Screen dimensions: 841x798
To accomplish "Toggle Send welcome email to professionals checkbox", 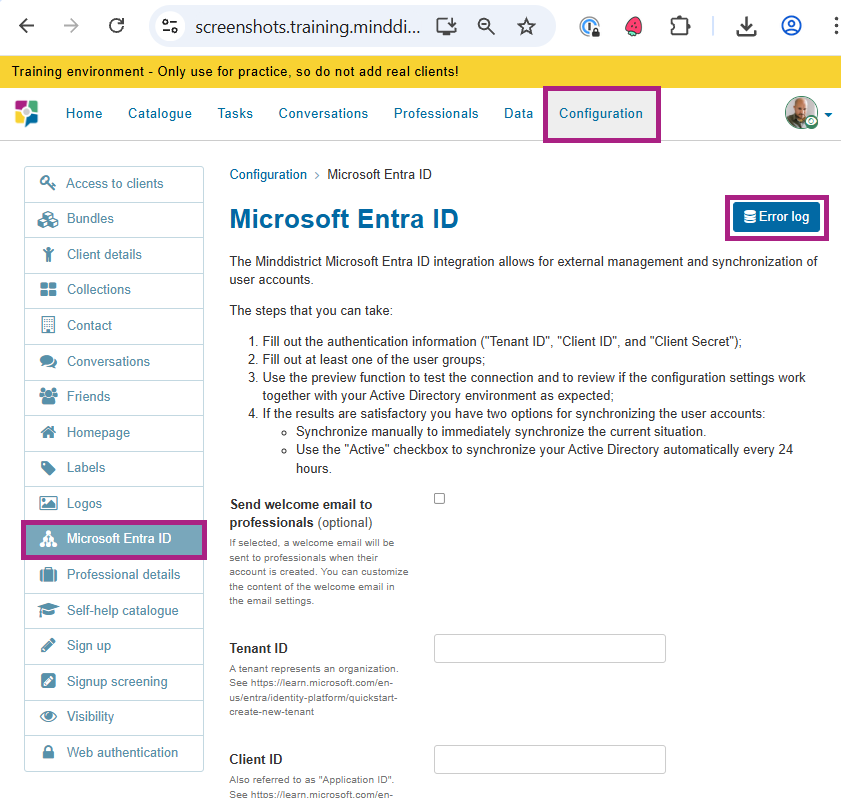I will point(439,499).
